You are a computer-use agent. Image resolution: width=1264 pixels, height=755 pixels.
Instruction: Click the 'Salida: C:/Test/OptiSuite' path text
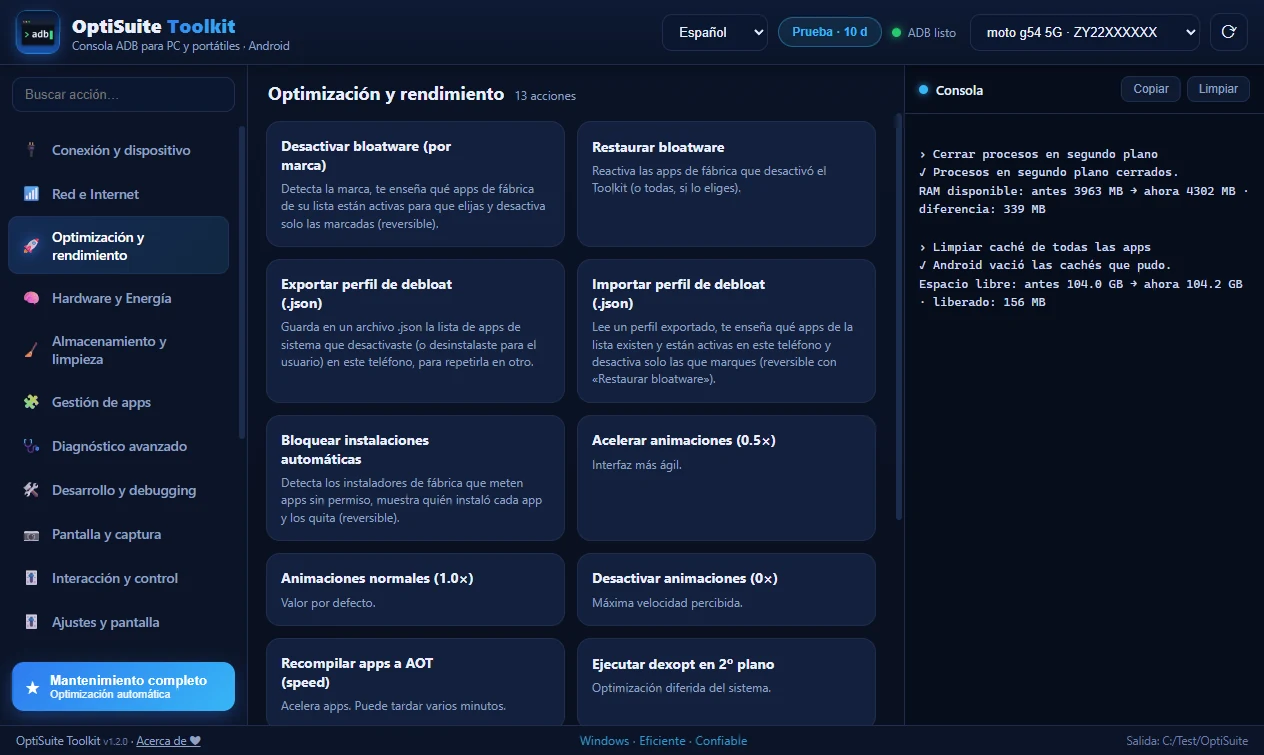pyautogui.click(x=1187, y=741)
